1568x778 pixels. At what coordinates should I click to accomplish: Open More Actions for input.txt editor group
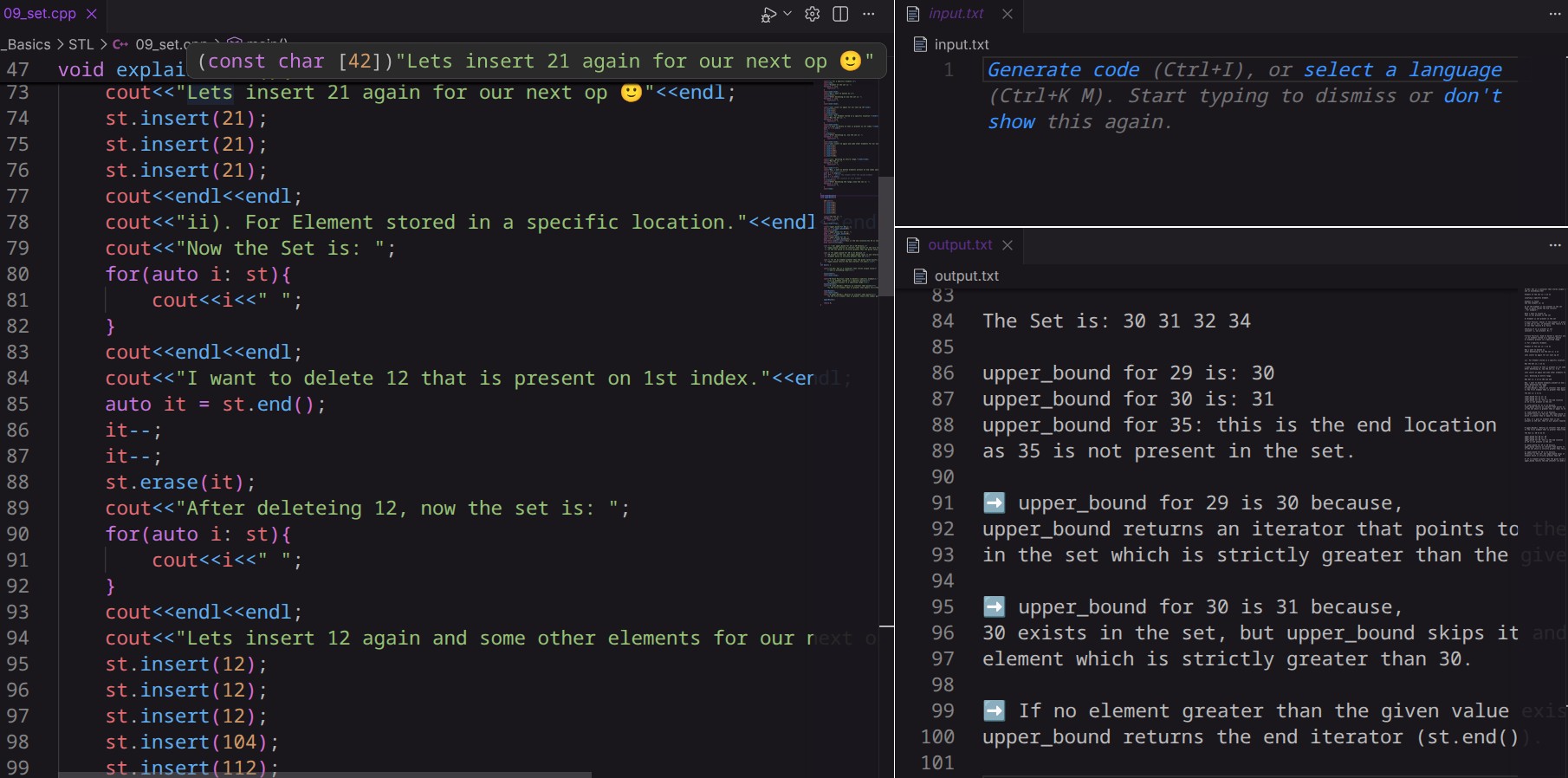(1555, 14)
